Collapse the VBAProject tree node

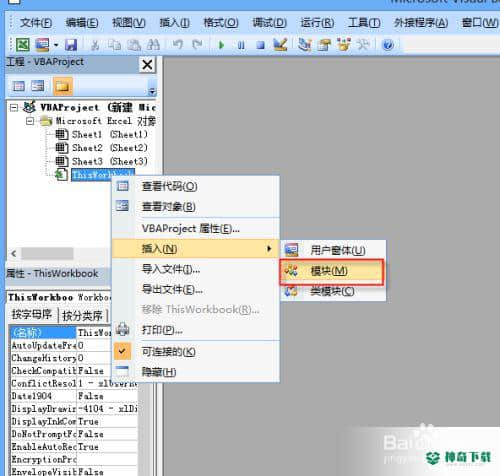click(14, 108)
